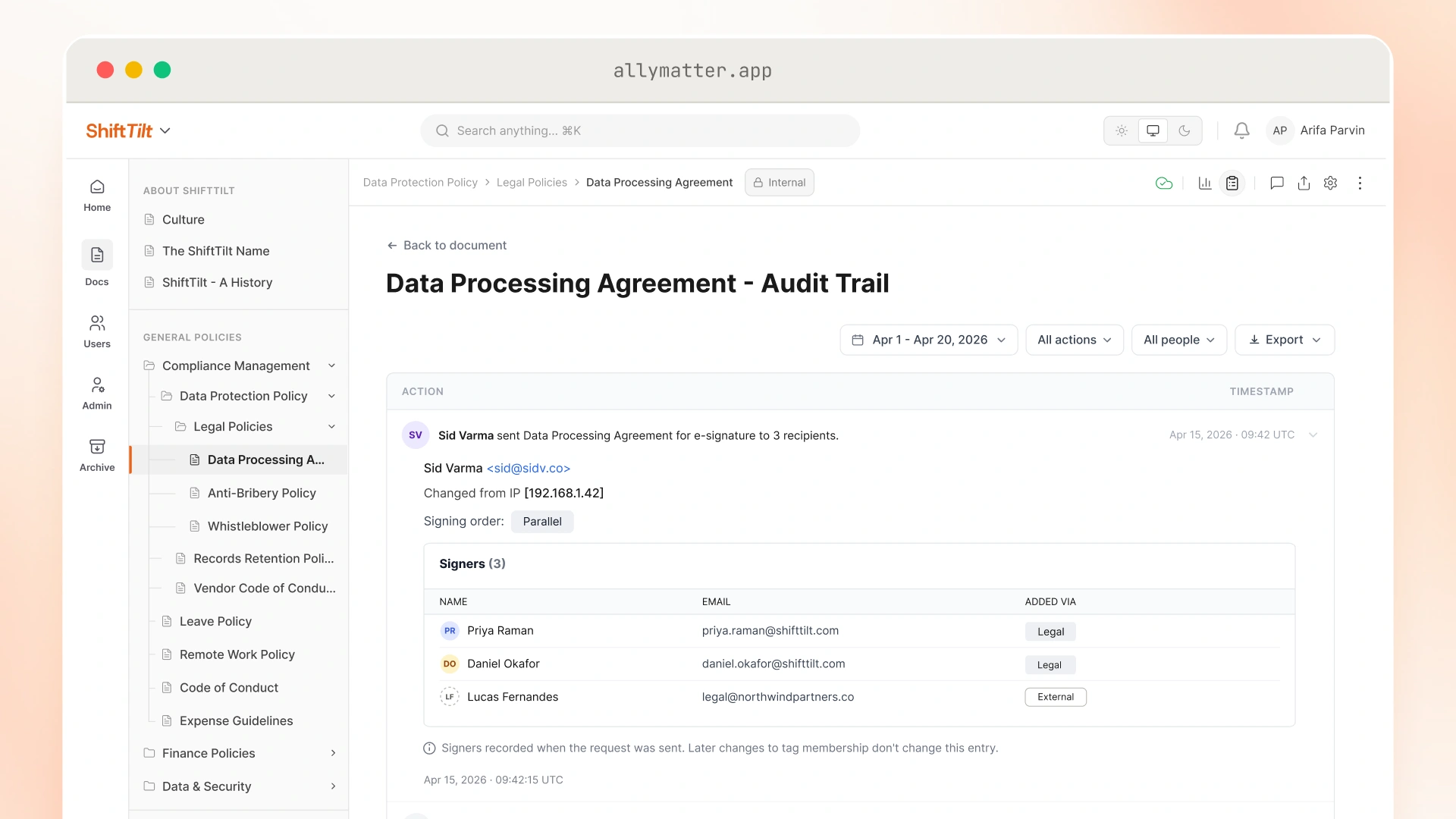Open the Apr 1 - Apr 20, 2026 date filter

tap(928, 340)
